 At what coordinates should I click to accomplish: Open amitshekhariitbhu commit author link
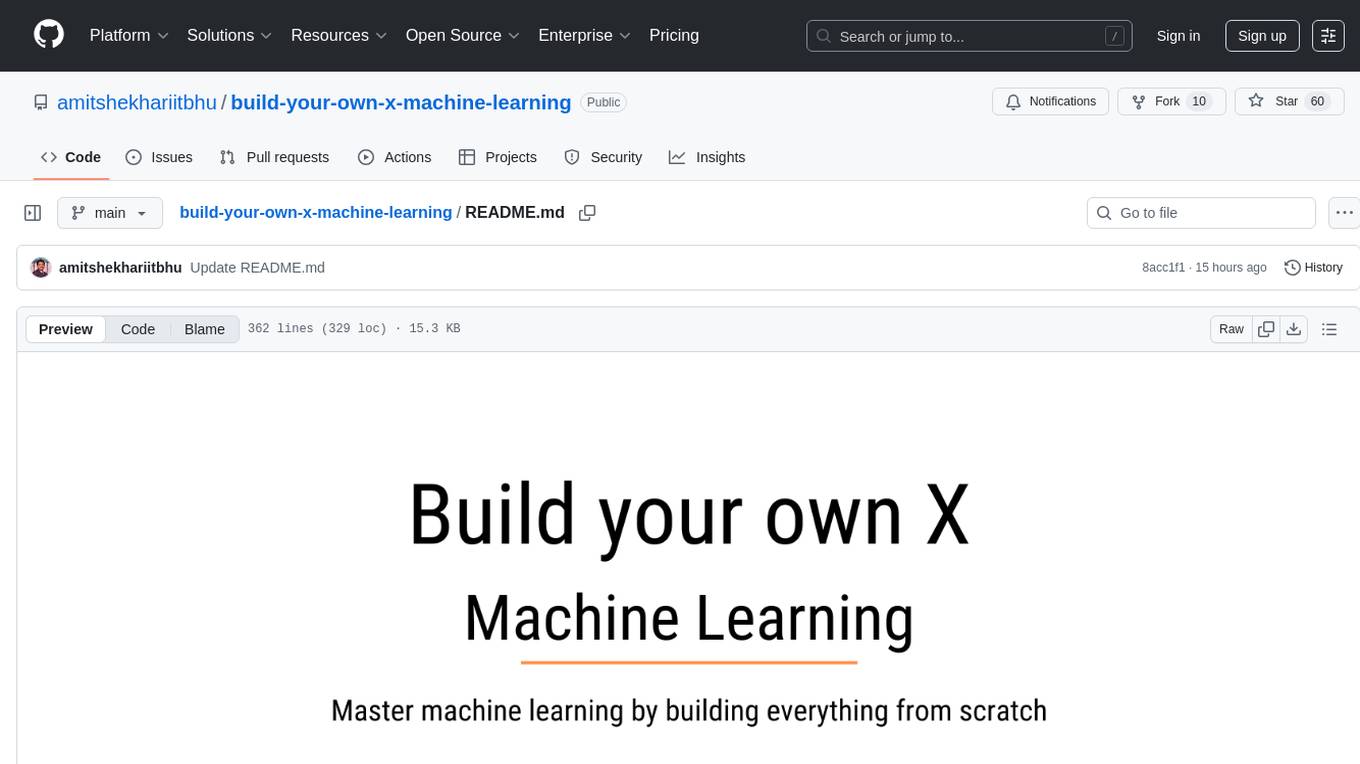(120, 267)
